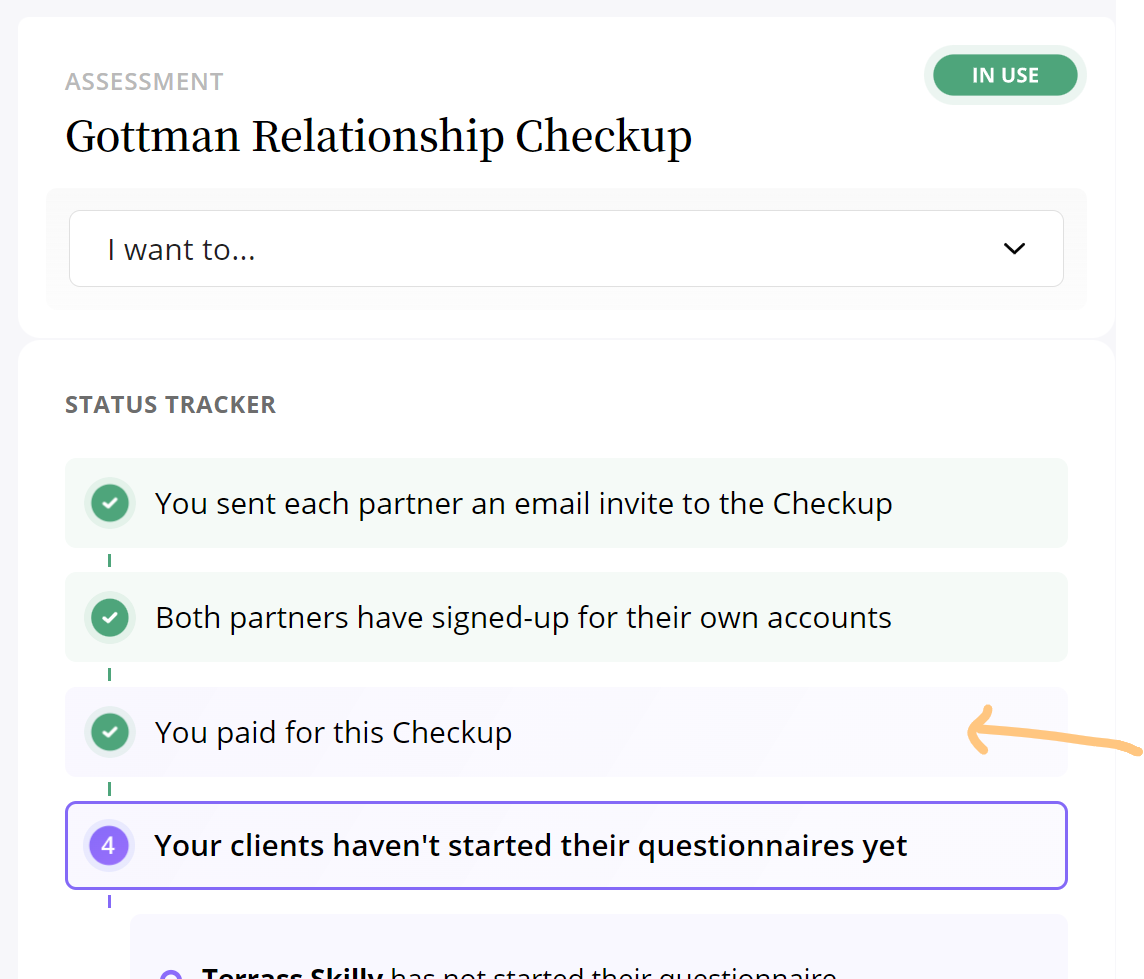Click the green connector between steps one and two
The image size is (1144, 979).
pyautogui.click(x=109, y=560)
